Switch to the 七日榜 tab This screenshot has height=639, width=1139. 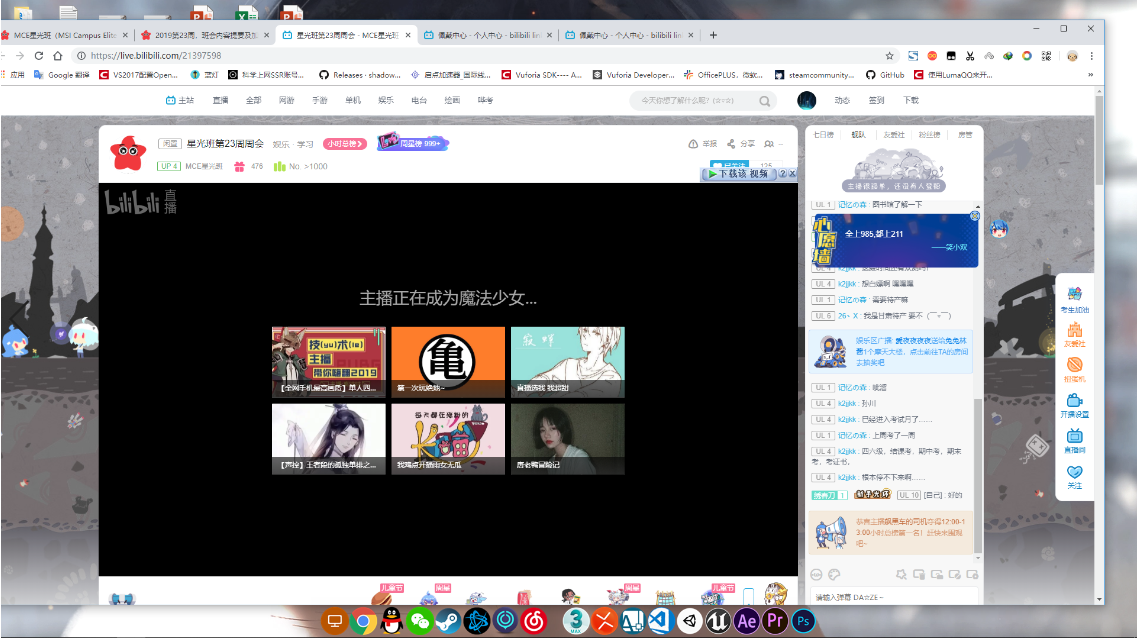[823, 135]
